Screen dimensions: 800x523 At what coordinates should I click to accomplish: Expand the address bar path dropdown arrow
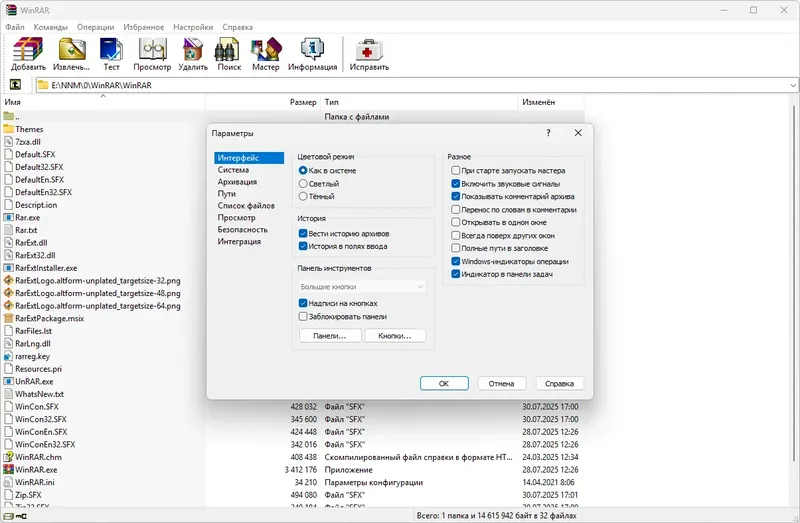point(793,85)
